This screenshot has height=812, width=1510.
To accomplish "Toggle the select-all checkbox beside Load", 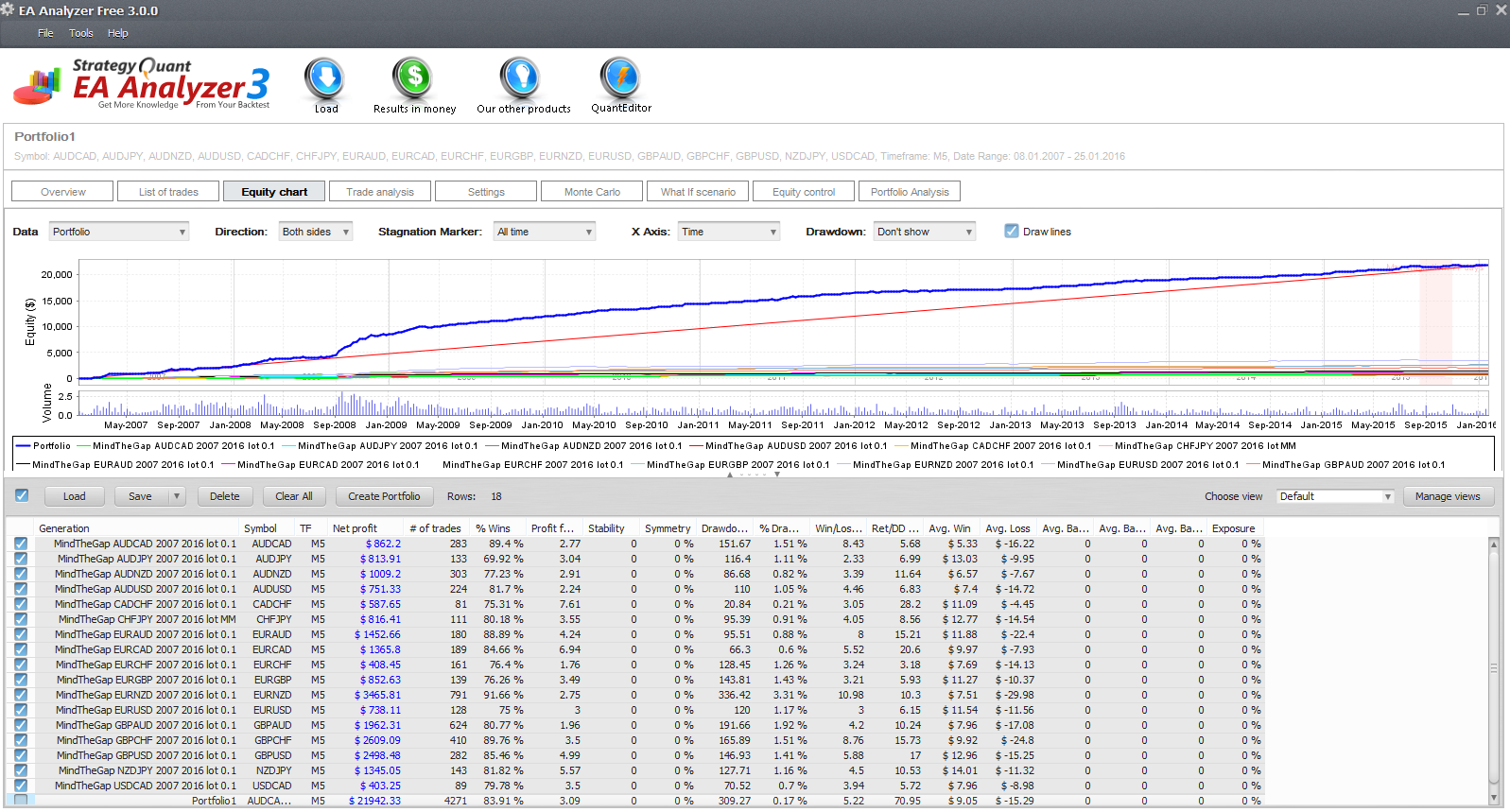I will click(x=22, y=495).
